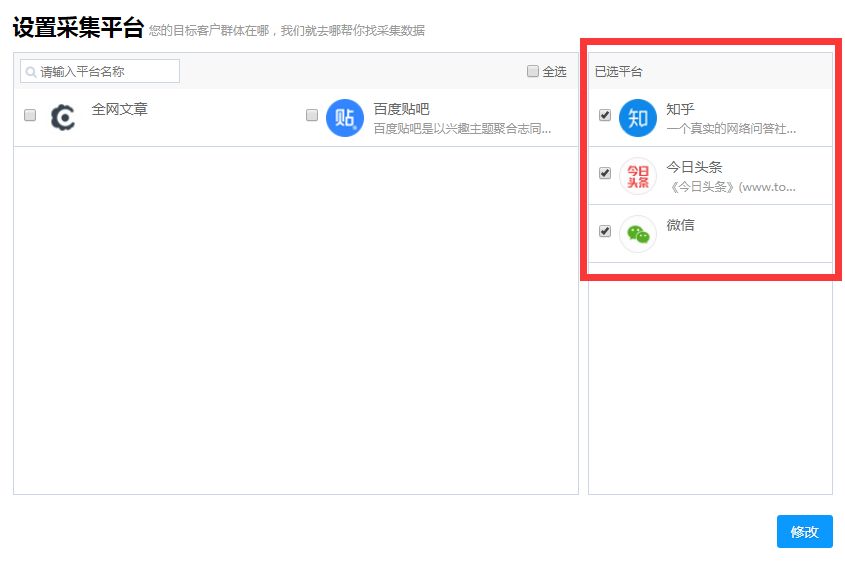This screenshot has height=563, width=845.
Task: Click the 今日头条 title text
Action: (694, 167)
